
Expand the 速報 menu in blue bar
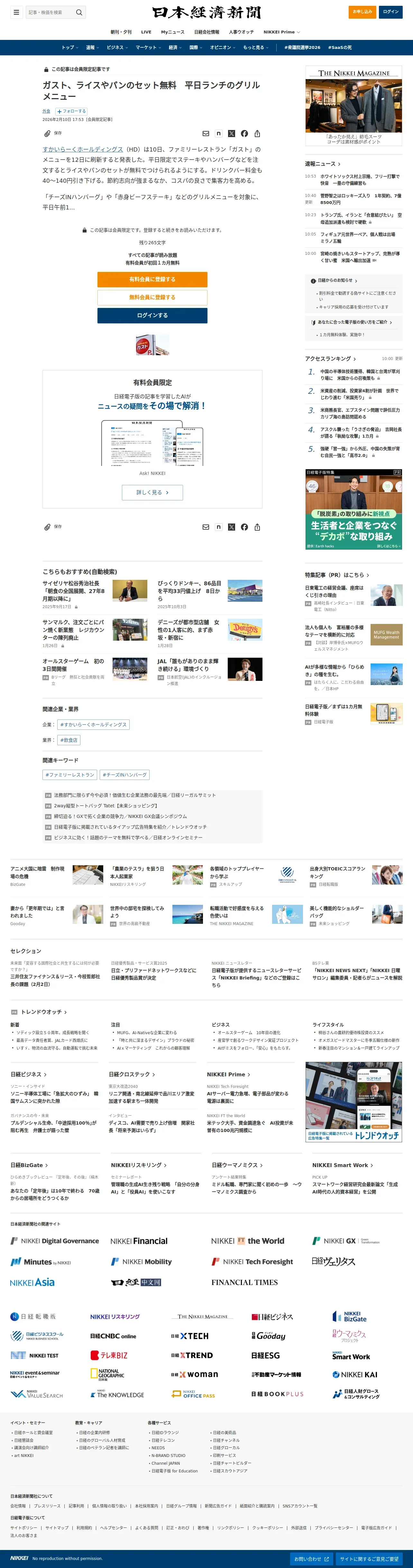pos(92,48)
